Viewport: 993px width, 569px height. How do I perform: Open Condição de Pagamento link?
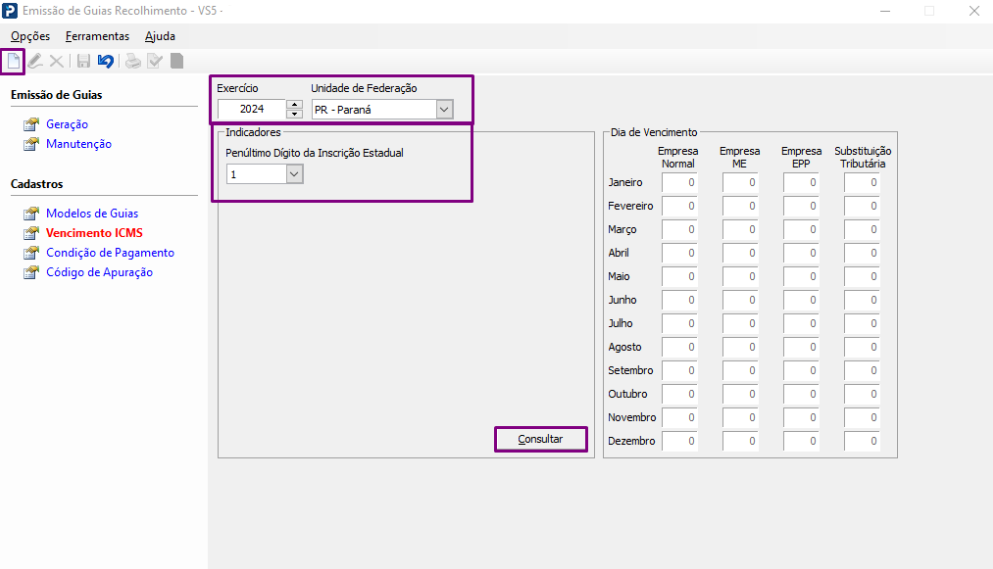[110, 253]
